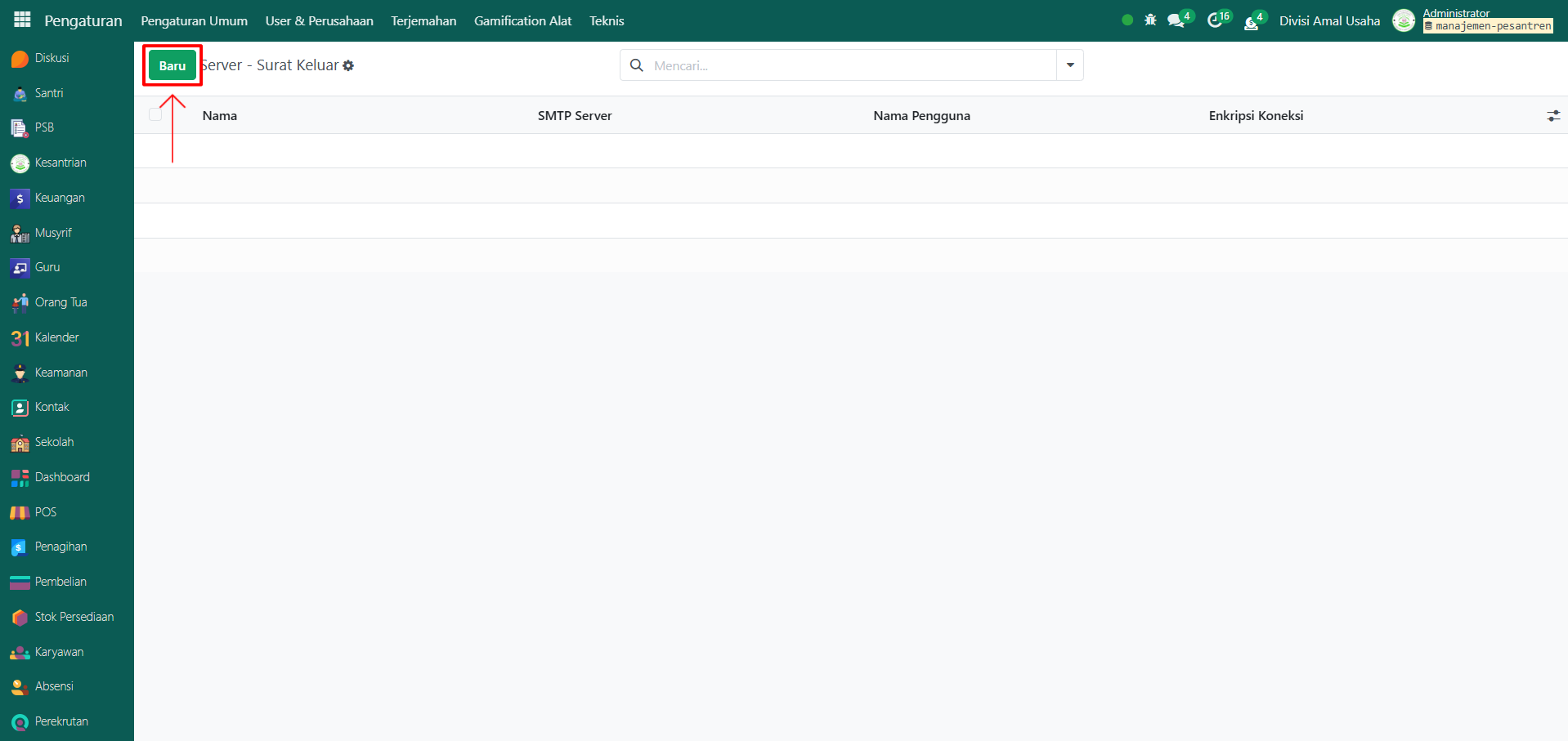Click the Mencari search field
Viewport: 1568px width, 741px height.
point(850,65)
